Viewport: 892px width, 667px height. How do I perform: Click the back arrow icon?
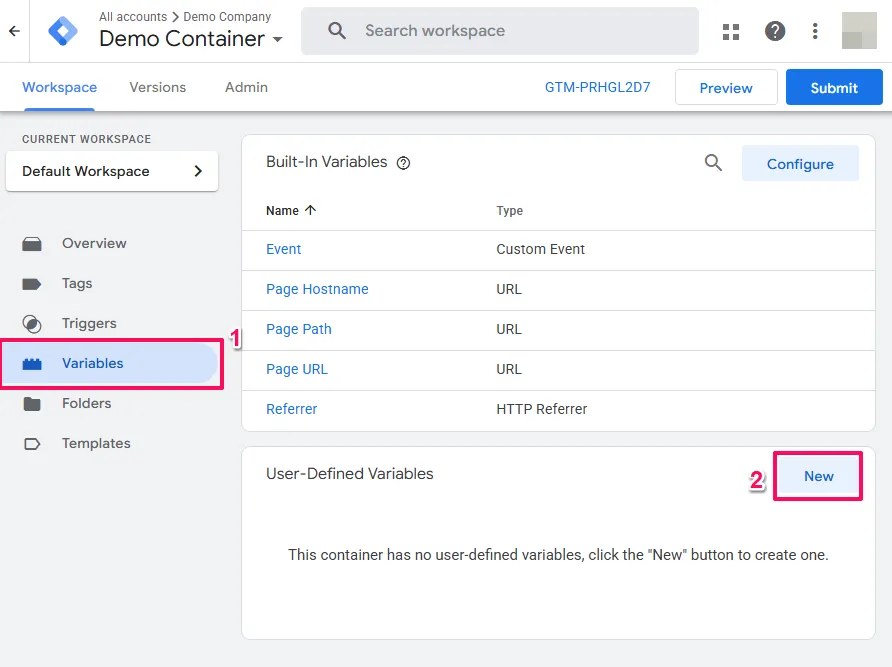coord(14,31)
